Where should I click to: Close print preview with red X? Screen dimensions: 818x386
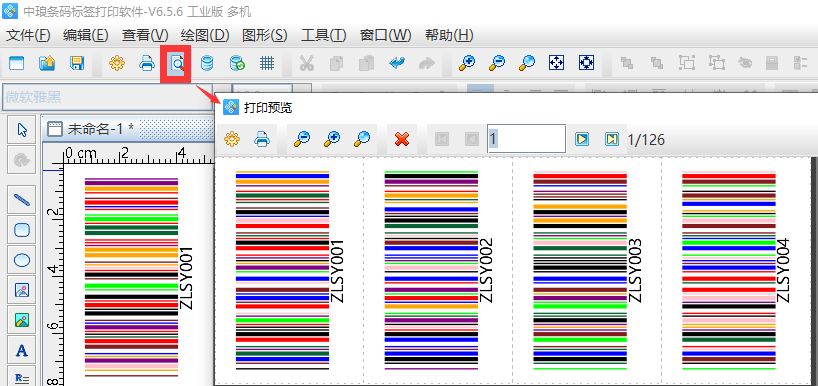click(402, 139)
